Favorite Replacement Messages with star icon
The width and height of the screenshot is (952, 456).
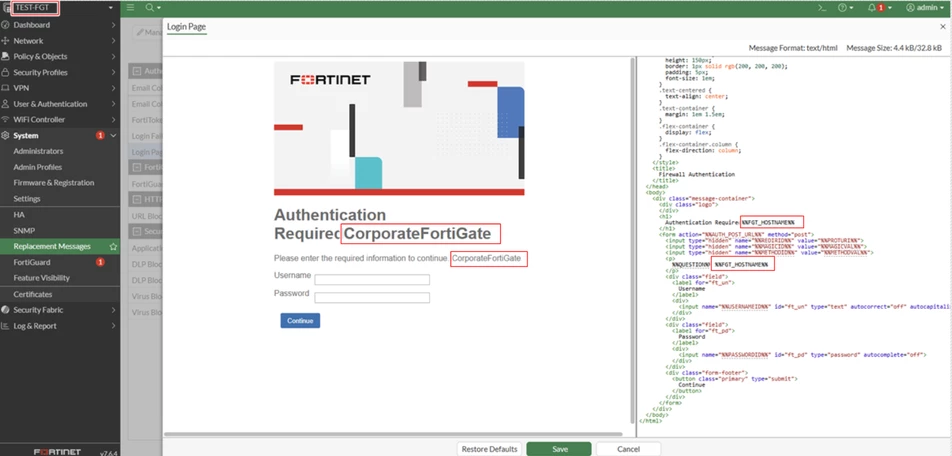point(113,247)
